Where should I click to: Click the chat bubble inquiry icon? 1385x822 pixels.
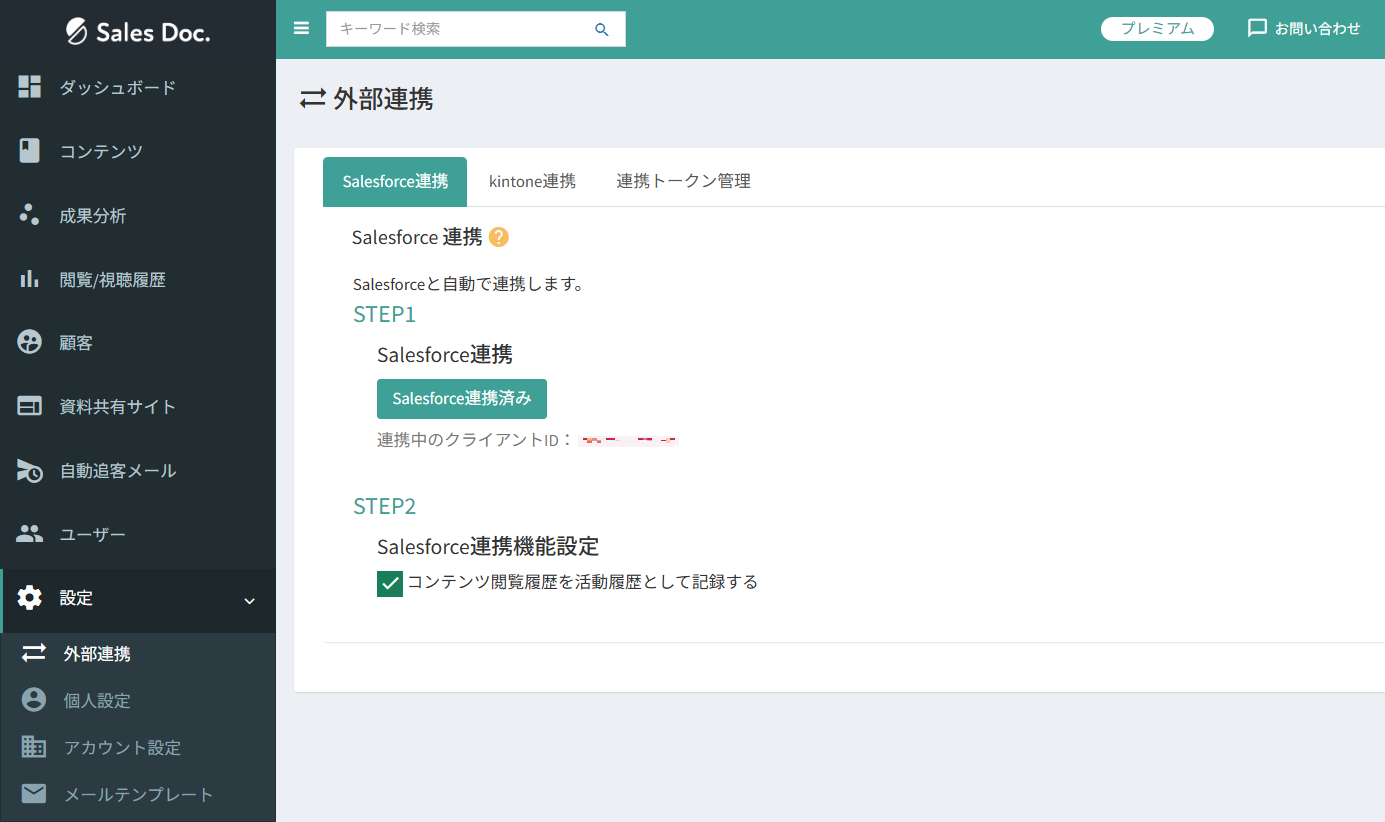click(x=1257, y=28)
